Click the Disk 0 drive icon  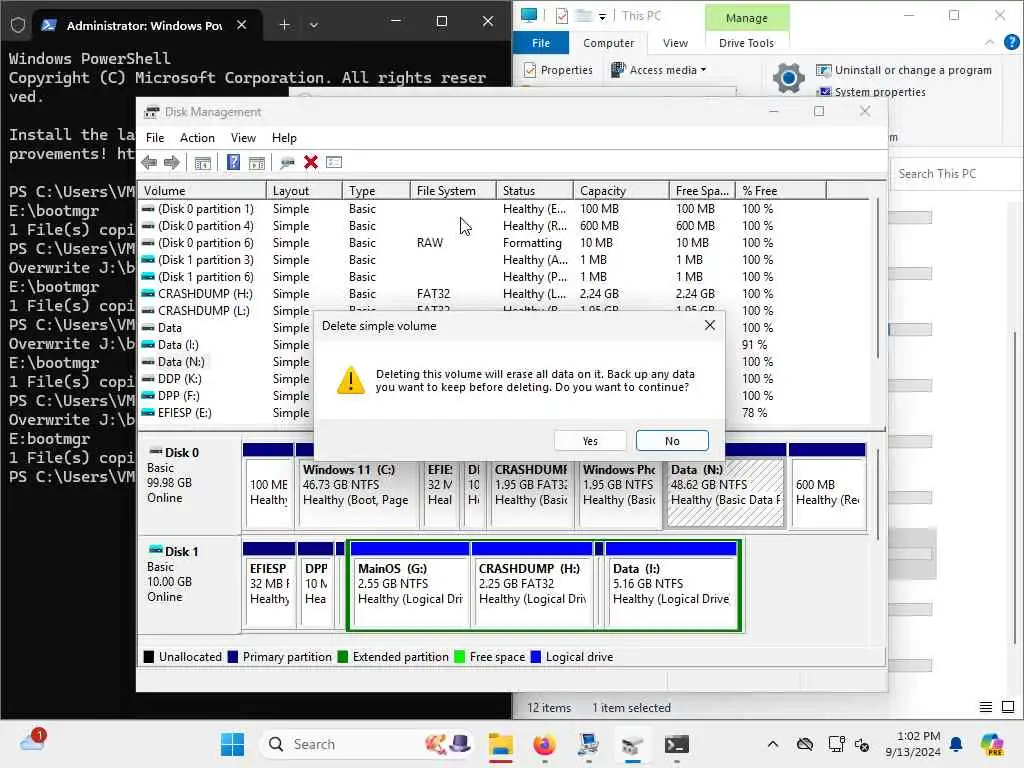point(155,452)
